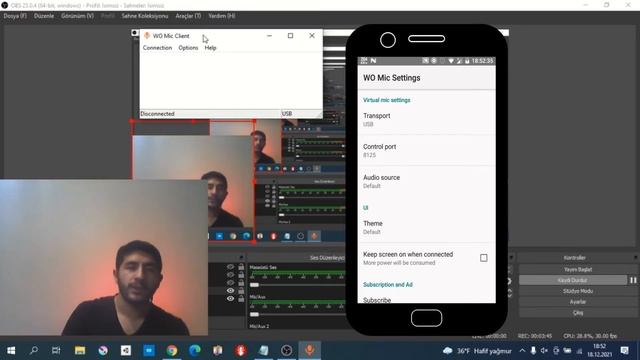Open the Sahne Koleksiyonu menu in OBS
640x360 pixels.
(145, 16)
